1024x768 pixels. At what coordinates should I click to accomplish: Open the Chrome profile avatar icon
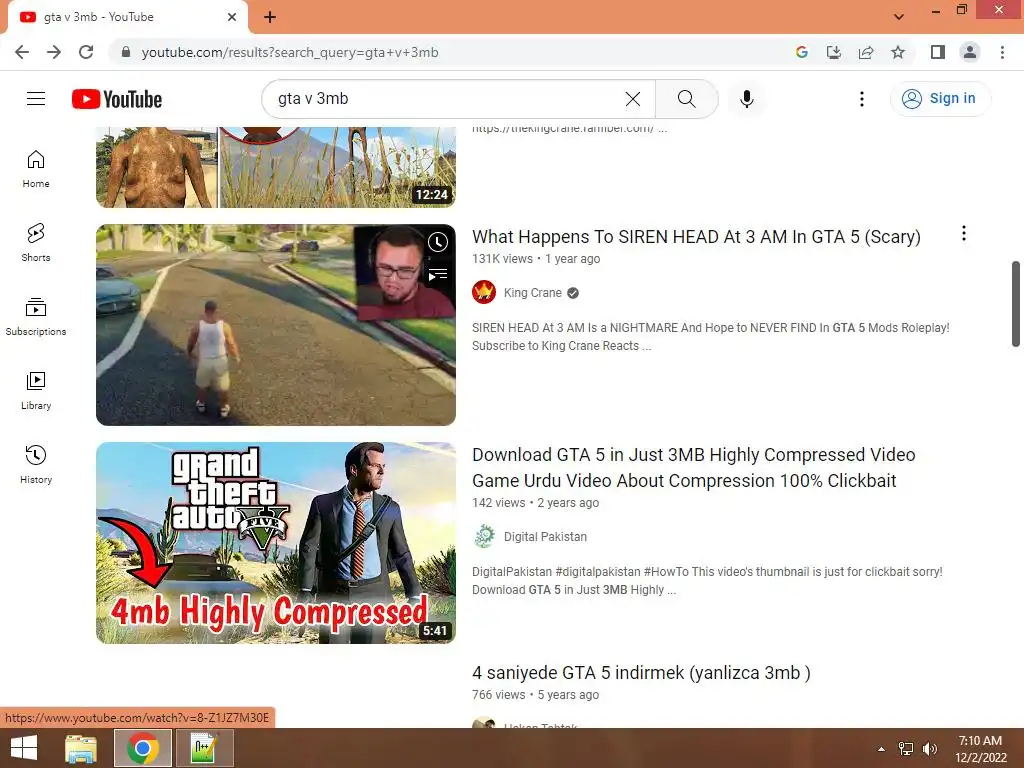pos(970,52)
